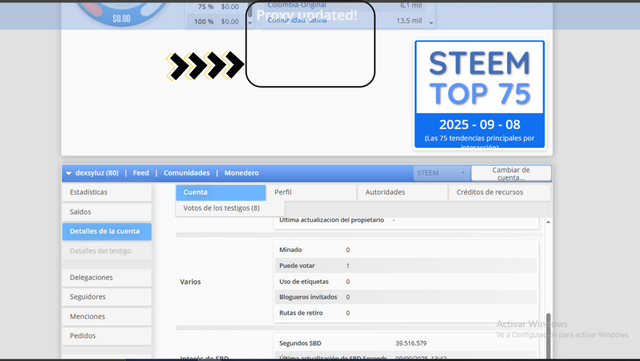Click scroll-up arrow of account details panel
Screen dimensions: 640x361
point(548,222)
